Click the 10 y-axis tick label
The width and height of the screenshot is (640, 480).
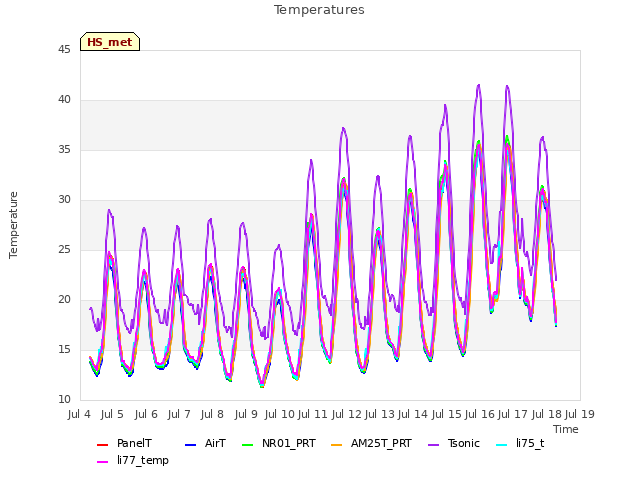(x=64, y=400)
